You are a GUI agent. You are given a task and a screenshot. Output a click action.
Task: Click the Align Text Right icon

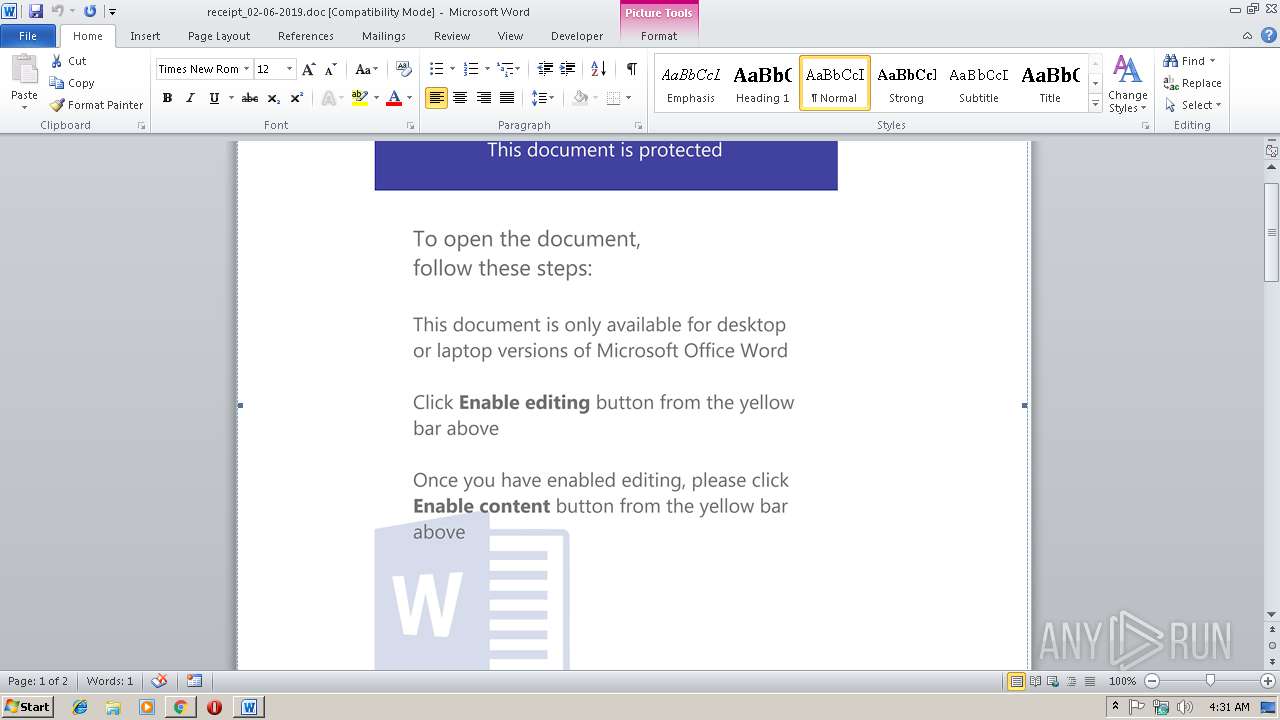484,98
